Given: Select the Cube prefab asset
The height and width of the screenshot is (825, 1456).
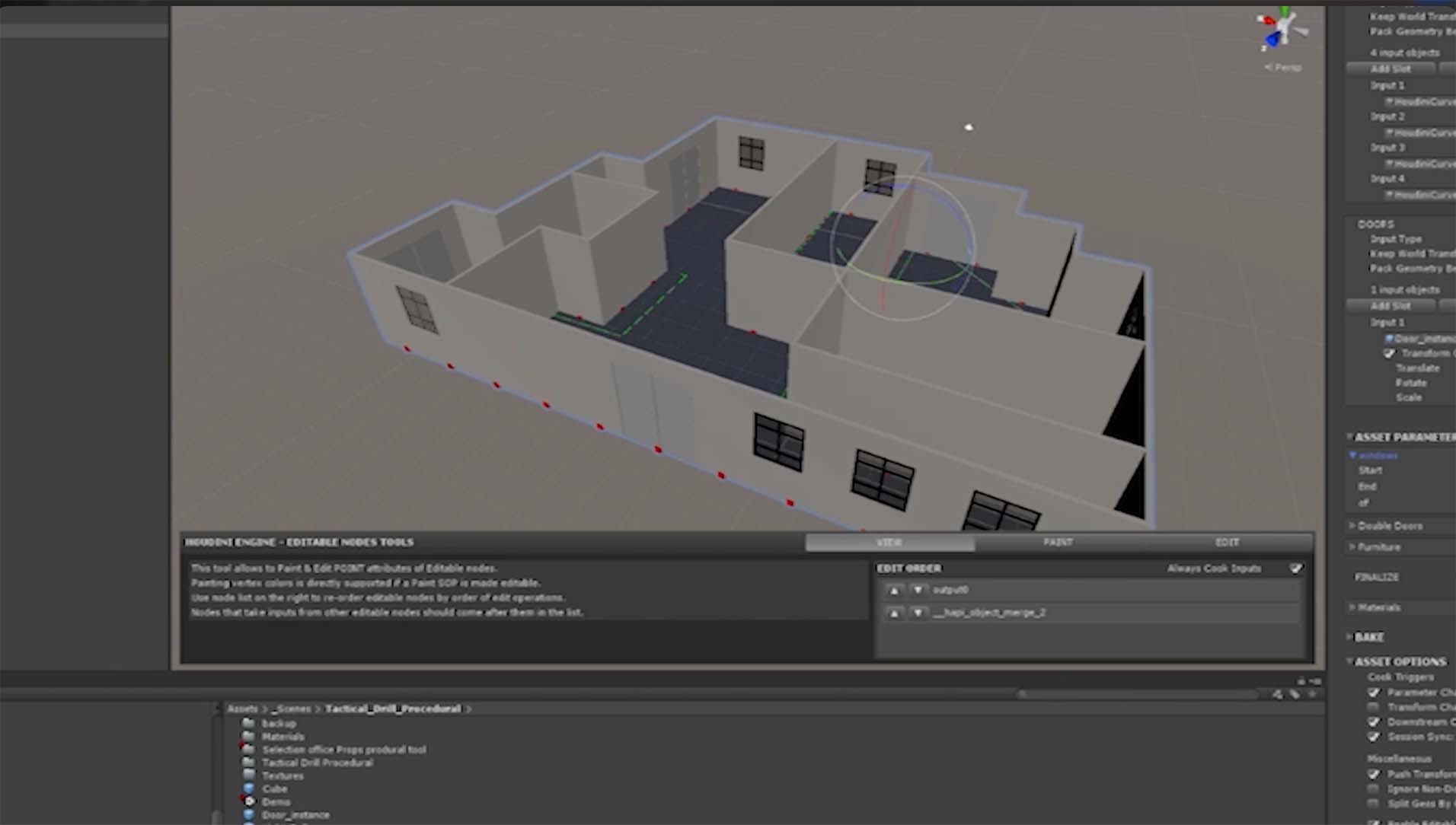Looking at the screenshot, I should point(274,788).
